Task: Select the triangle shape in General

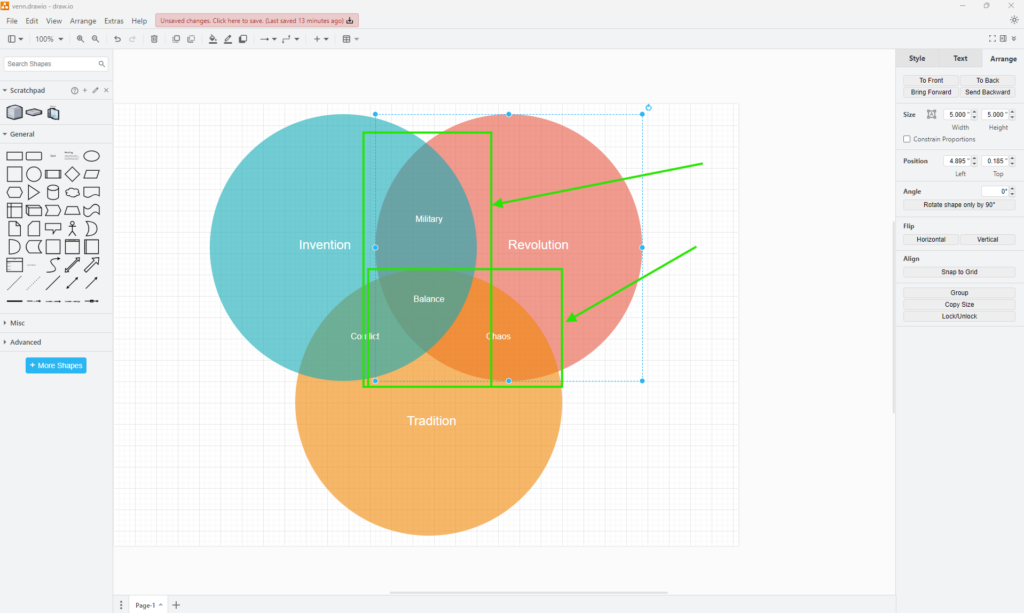Action: tap(33, 193)
